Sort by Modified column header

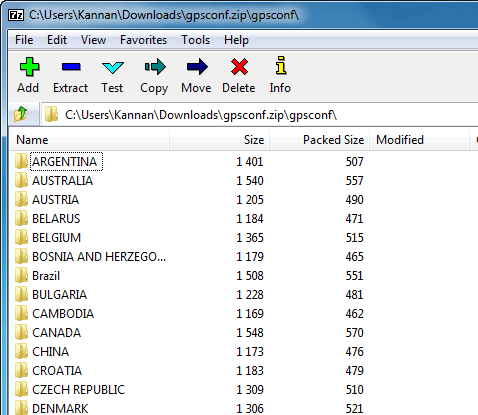point(419,140)
